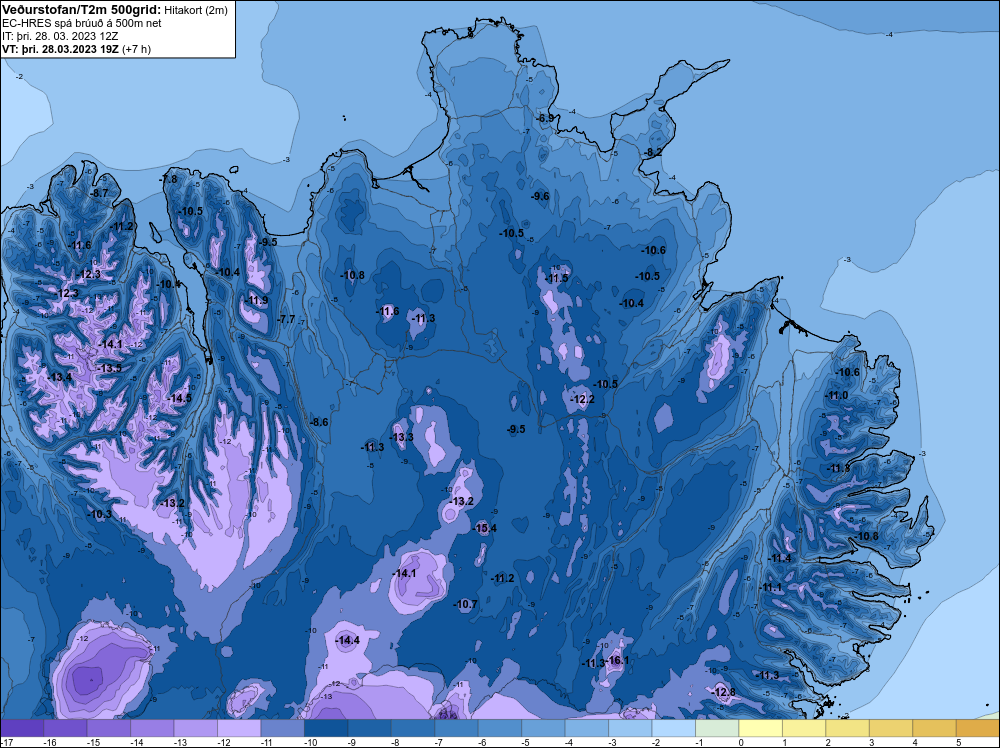Click the '-12.8' temperature label on map
Viewport: 1000px width, 748px height.
click(x=724, y=692)
